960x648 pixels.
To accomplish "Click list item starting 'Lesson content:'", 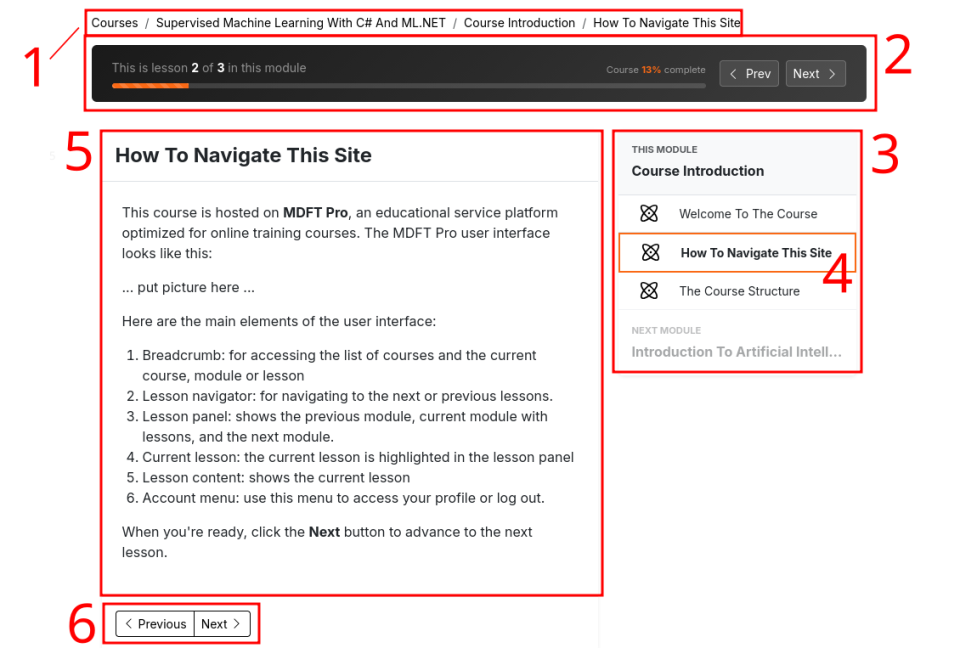I will (276, 477).
